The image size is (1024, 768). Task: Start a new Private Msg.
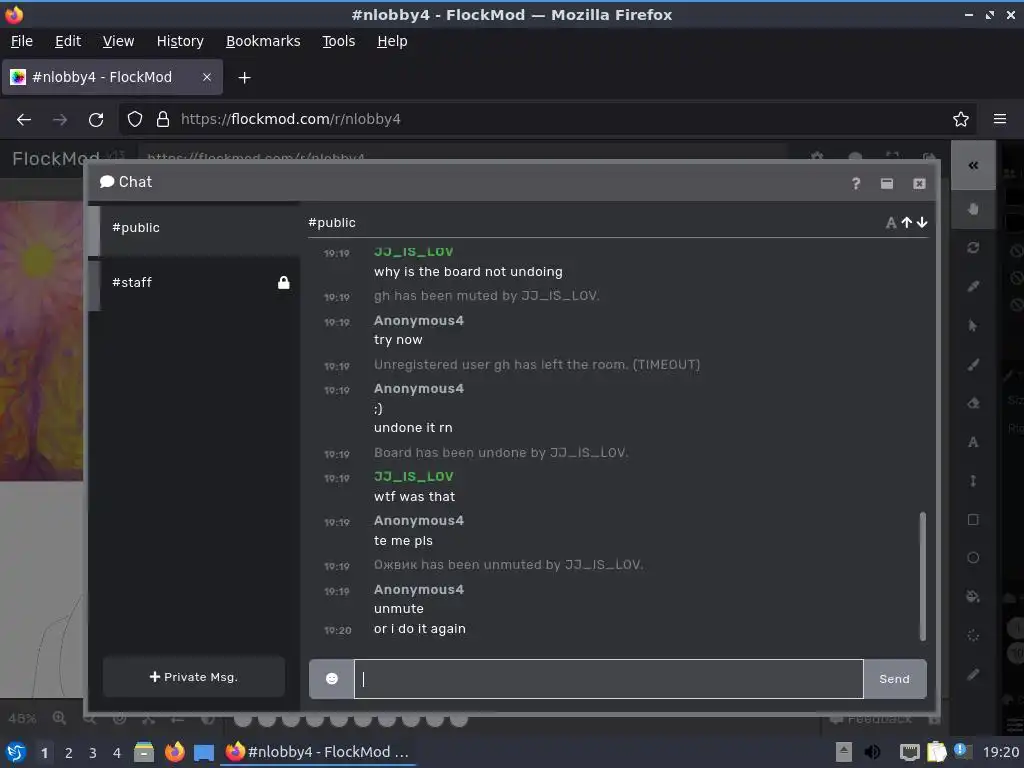[x=194, y=677]
